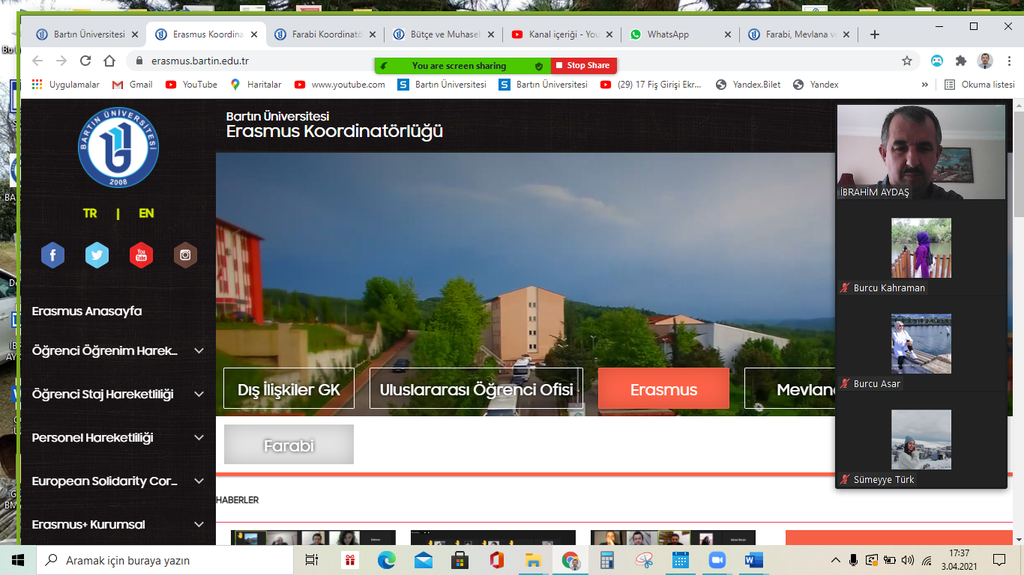Show more bookmarks with double chevron

pyautogui.click(x=925, y=84)
